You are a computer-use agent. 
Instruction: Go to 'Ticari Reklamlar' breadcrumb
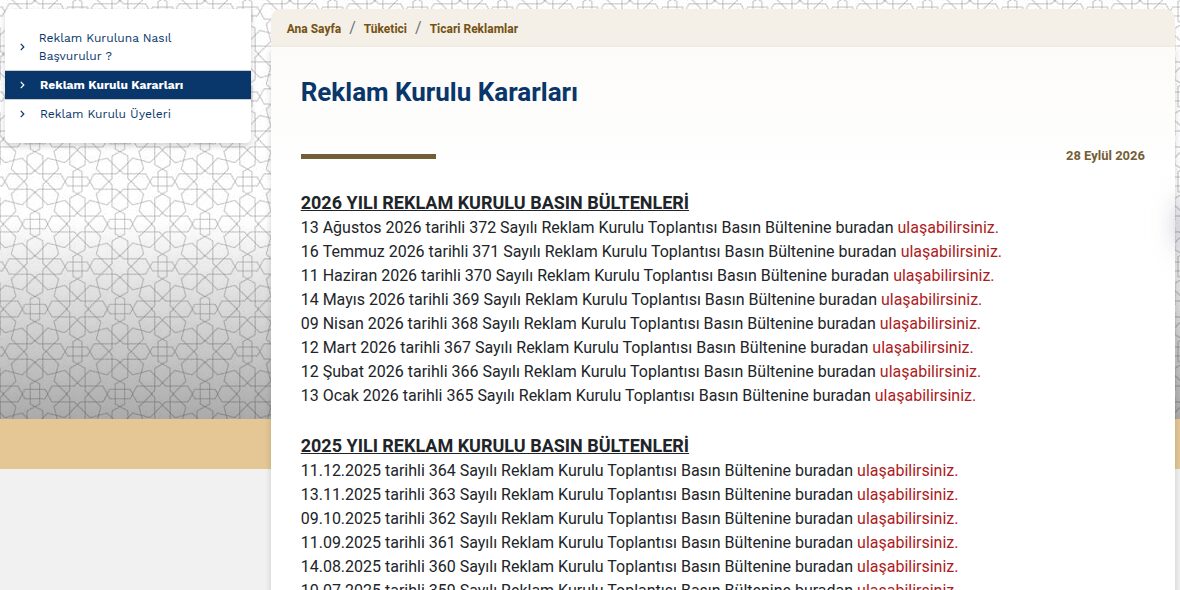coord(473,29)
